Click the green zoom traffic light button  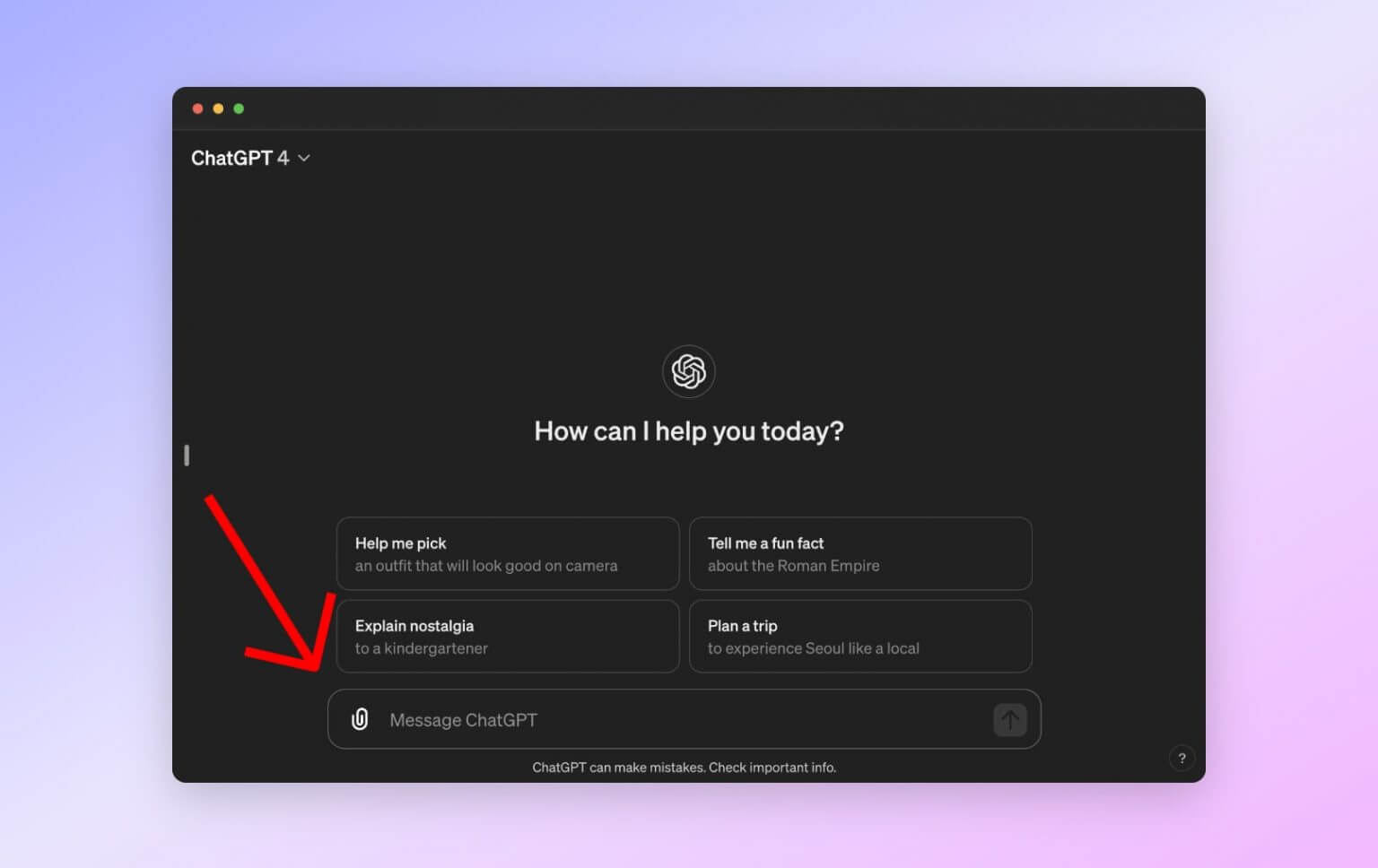pyautogui.click(x=239, y=108)
